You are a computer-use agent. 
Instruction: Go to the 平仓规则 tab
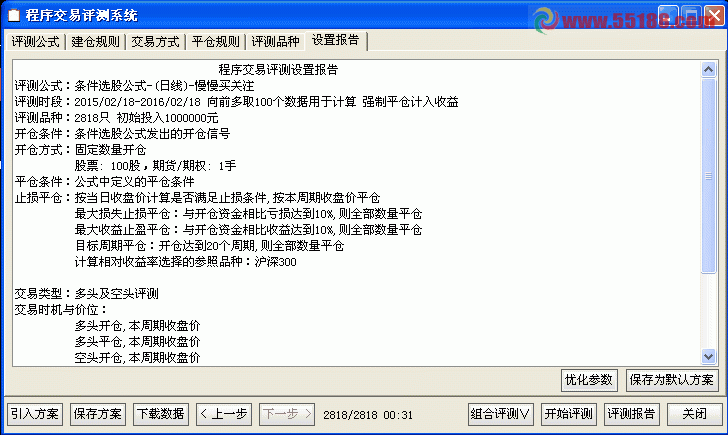pos(215,42)
